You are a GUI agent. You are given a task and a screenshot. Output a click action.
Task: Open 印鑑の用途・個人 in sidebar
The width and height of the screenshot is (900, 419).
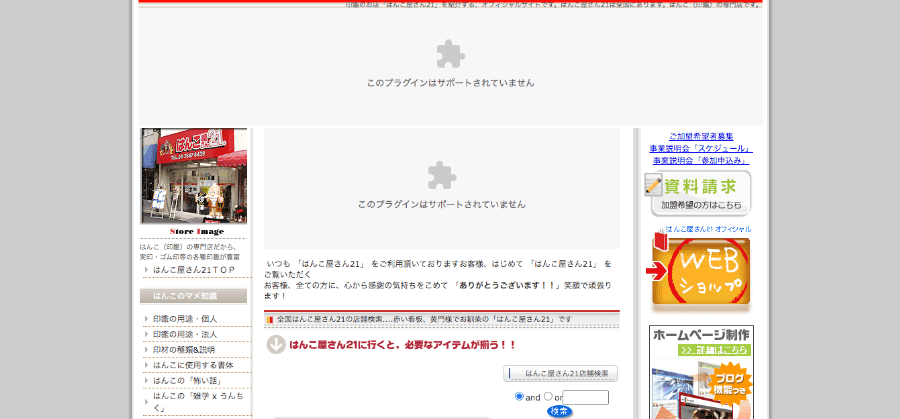pyautogui.click(x=185, y=318)
